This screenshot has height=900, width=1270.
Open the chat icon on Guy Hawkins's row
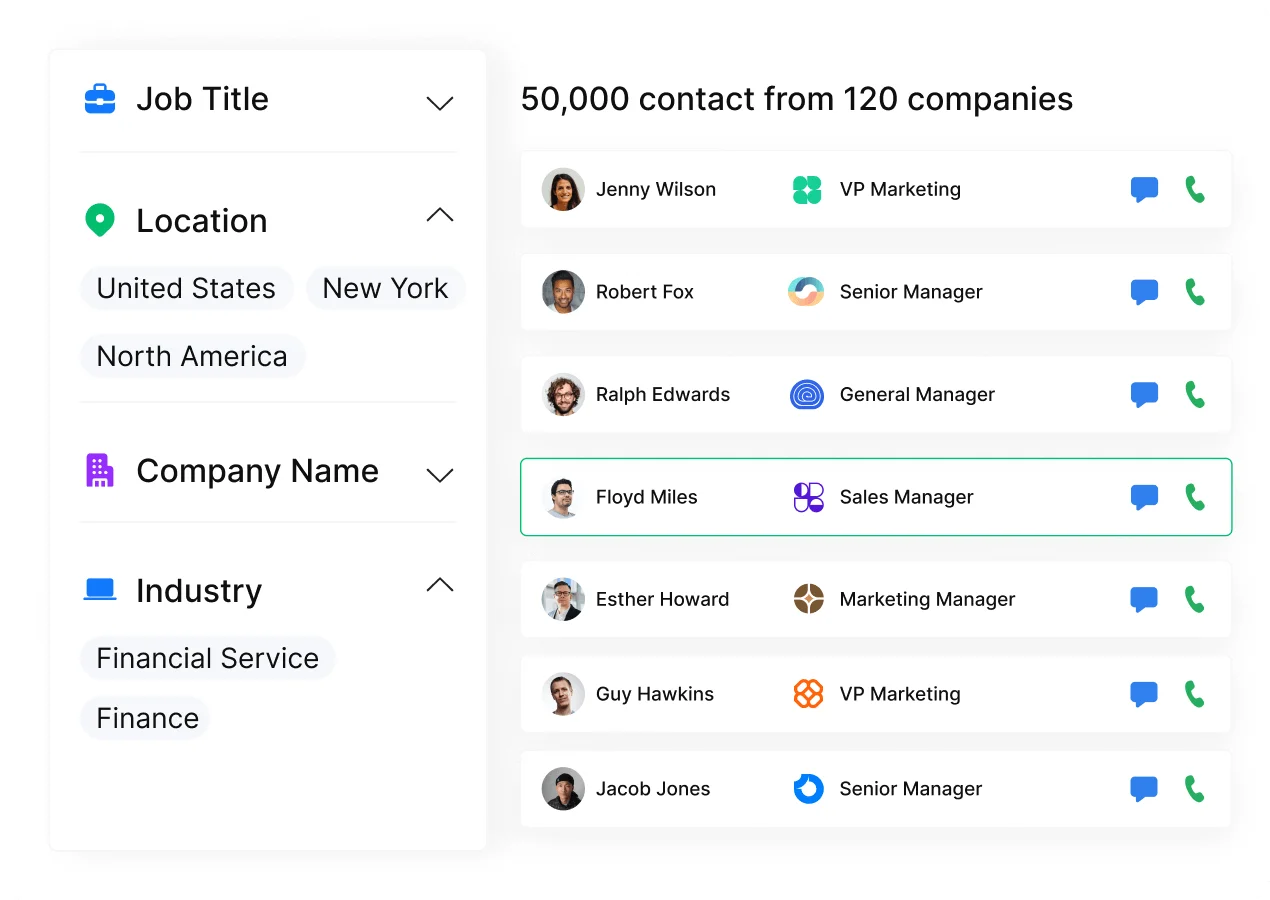[x=1143, y=693]
